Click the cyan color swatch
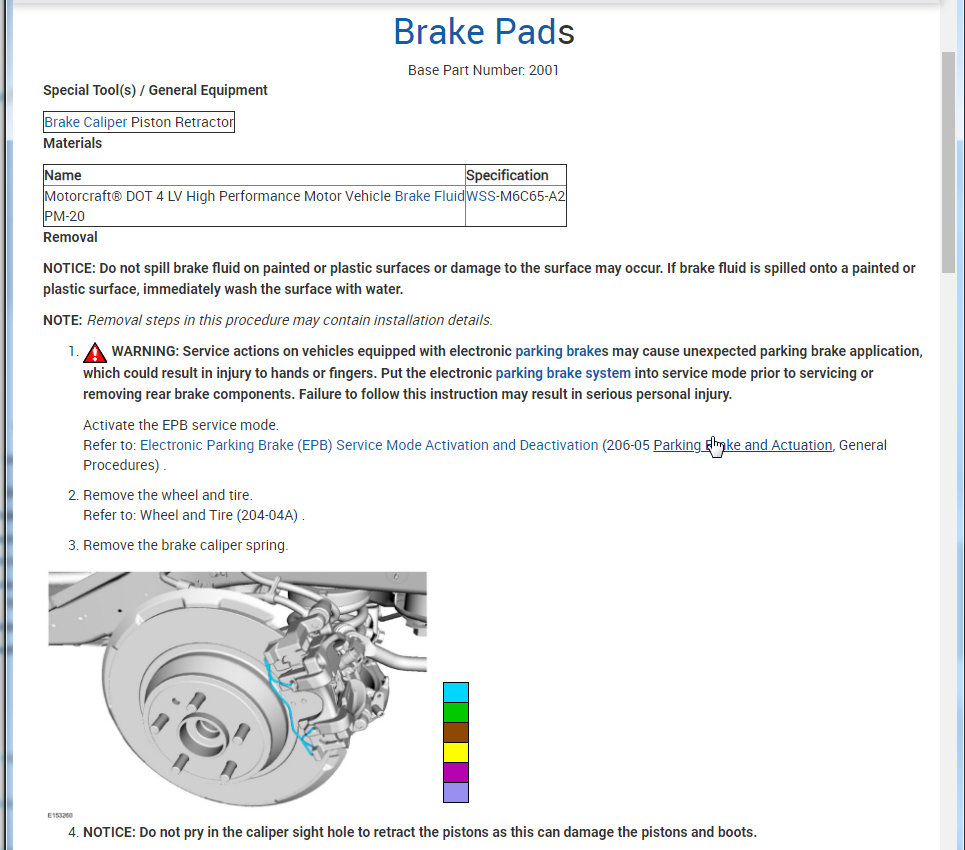Viewport: 965px width, 850px height. point(456,692)
